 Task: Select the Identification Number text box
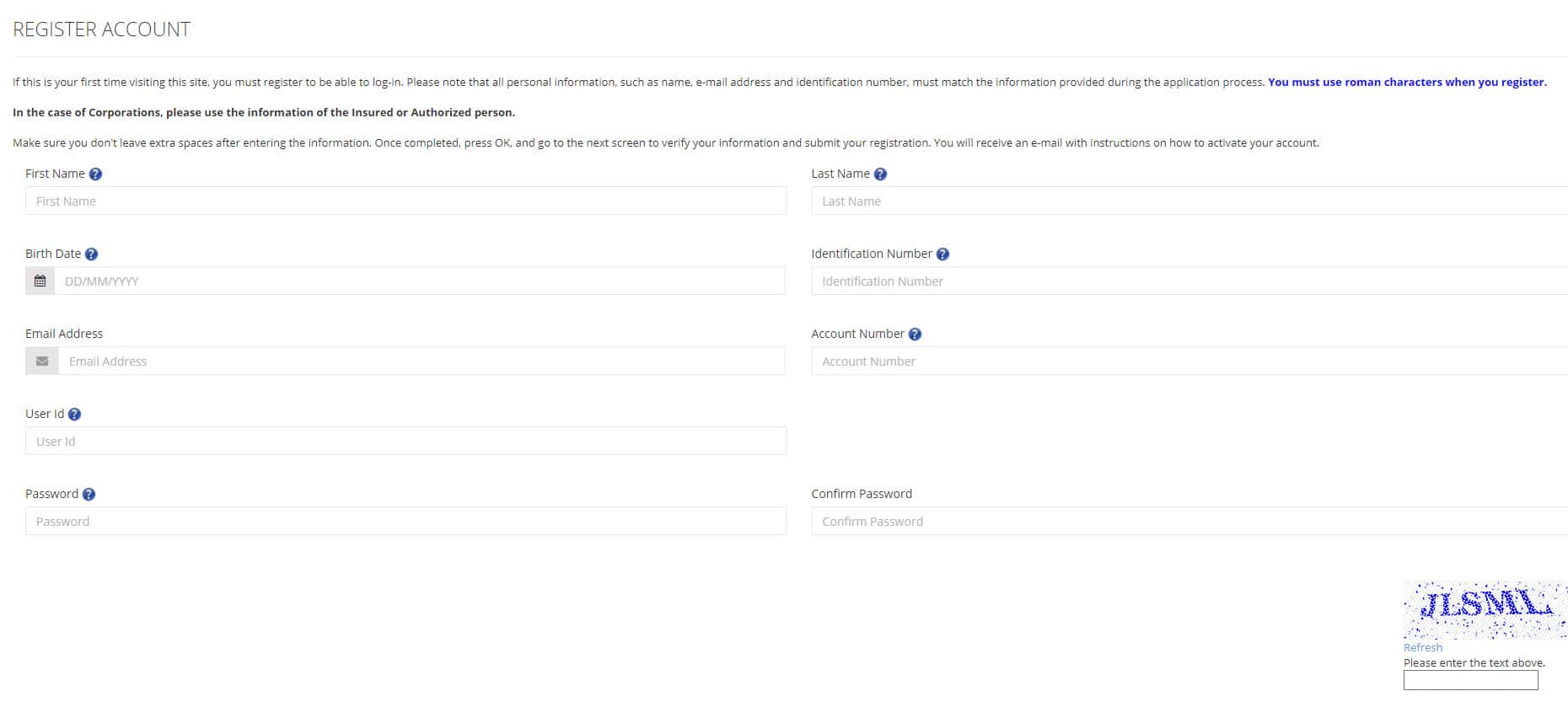[x=1189, y=281]
